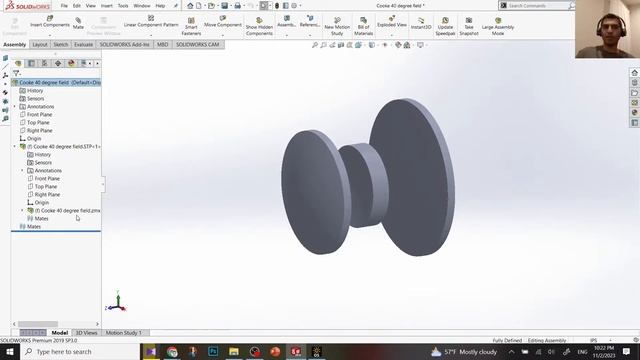The width and height of the screenshot is (640, 360).
Task: Open the Window menu
Action: tap(142, 6)
